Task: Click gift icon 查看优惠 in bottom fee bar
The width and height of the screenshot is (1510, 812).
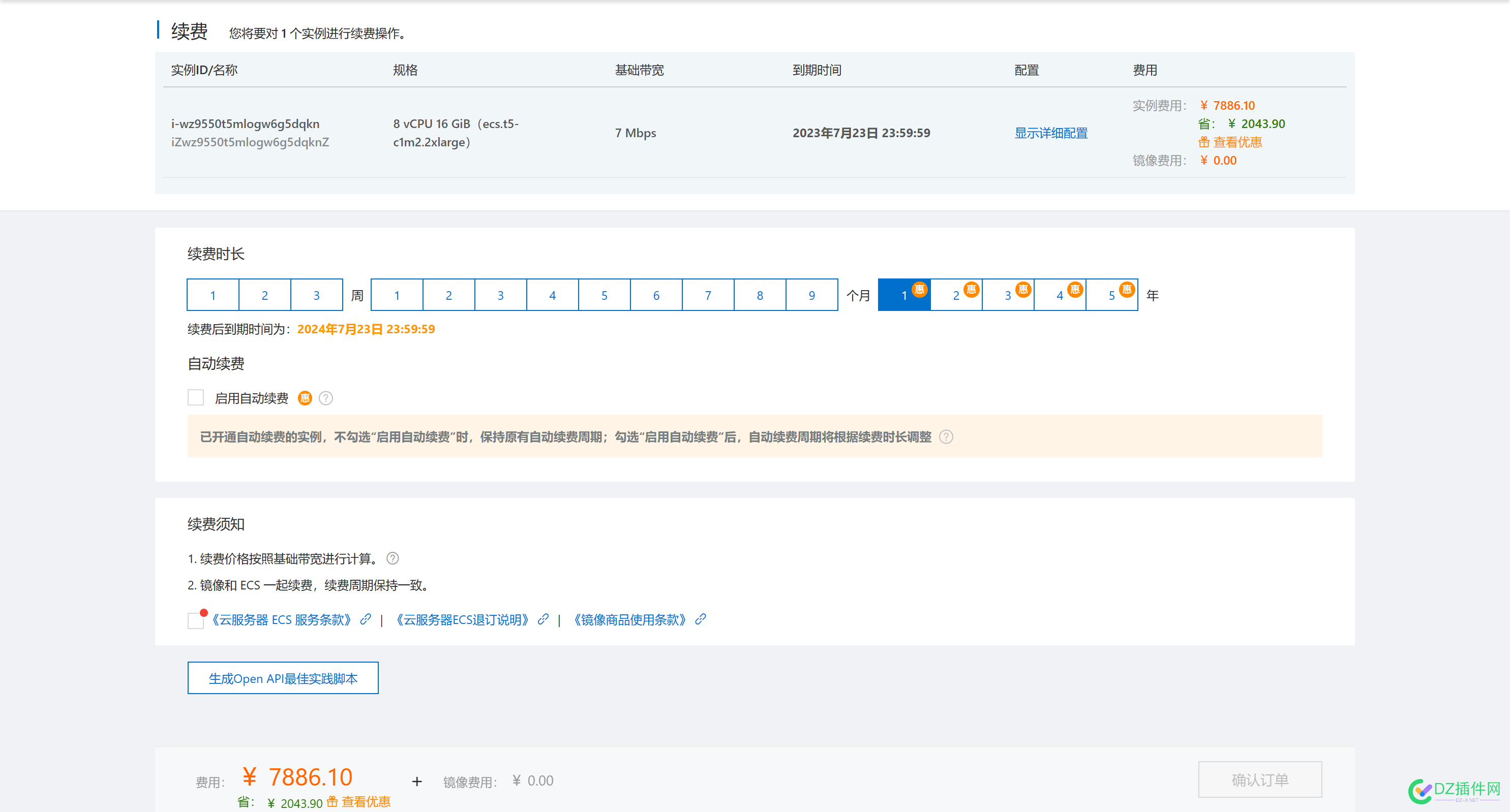Action: pos(333,801)
